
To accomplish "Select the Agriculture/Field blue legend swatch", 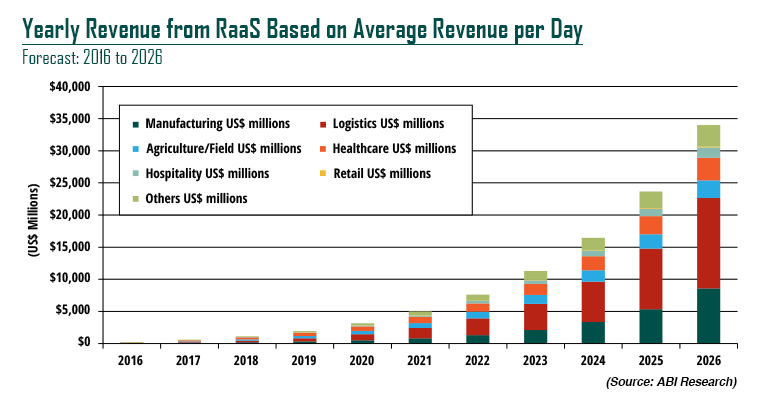I will (135, 149).
